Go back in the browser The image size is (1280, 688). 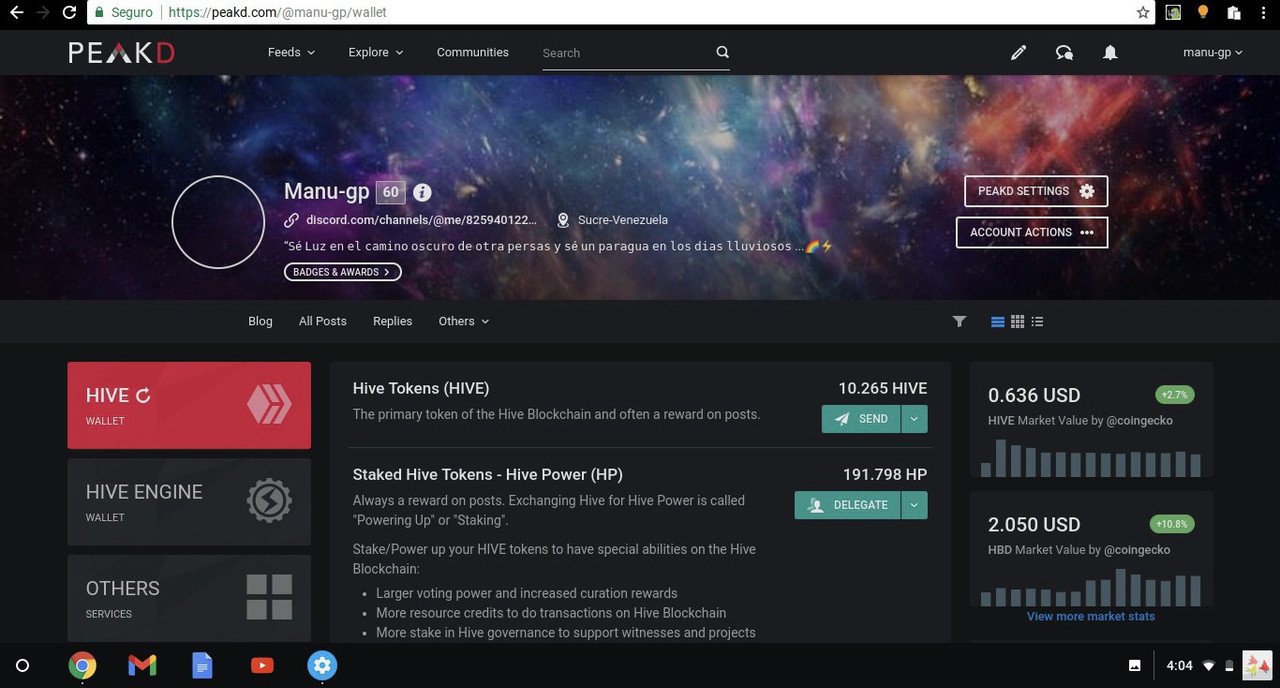[15, 13]
